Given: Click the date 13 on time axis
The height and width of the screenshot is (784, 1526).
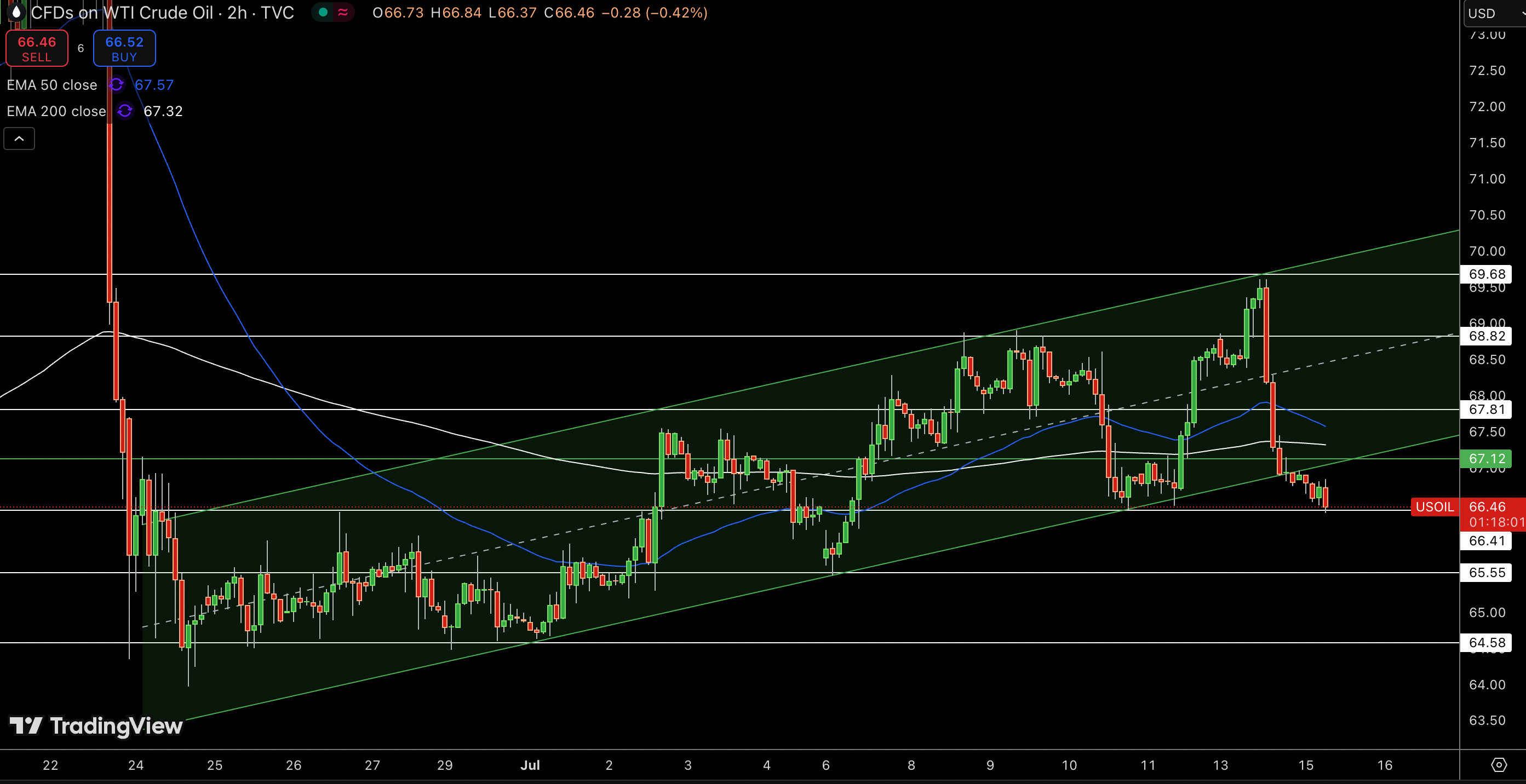Looking at the screenshot, I should (1220, 765).
